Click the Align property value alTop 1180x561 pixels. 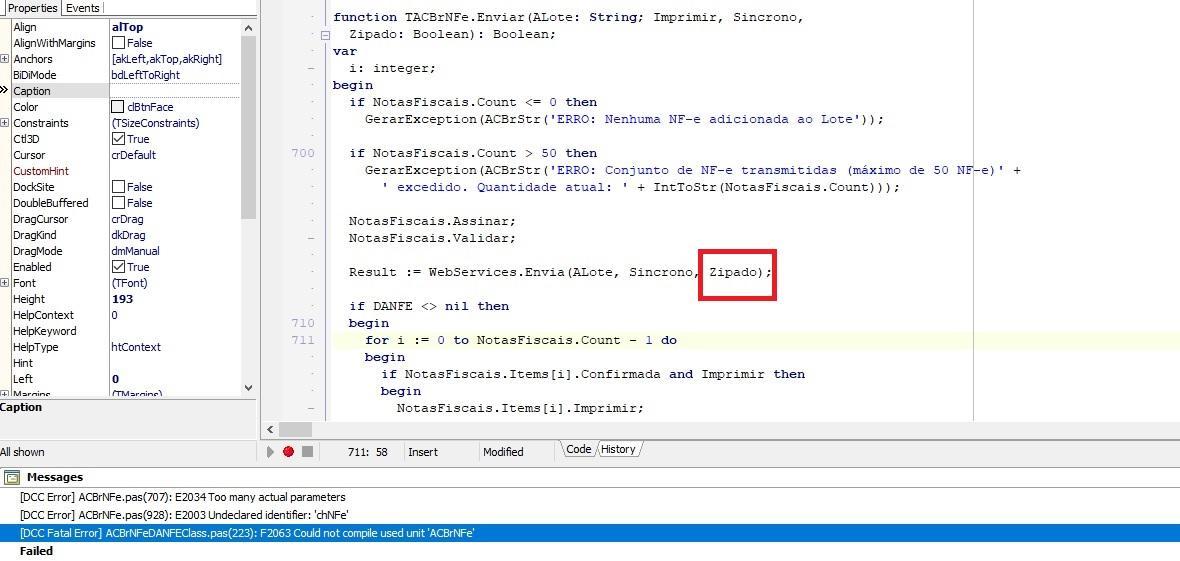point(127,27)
